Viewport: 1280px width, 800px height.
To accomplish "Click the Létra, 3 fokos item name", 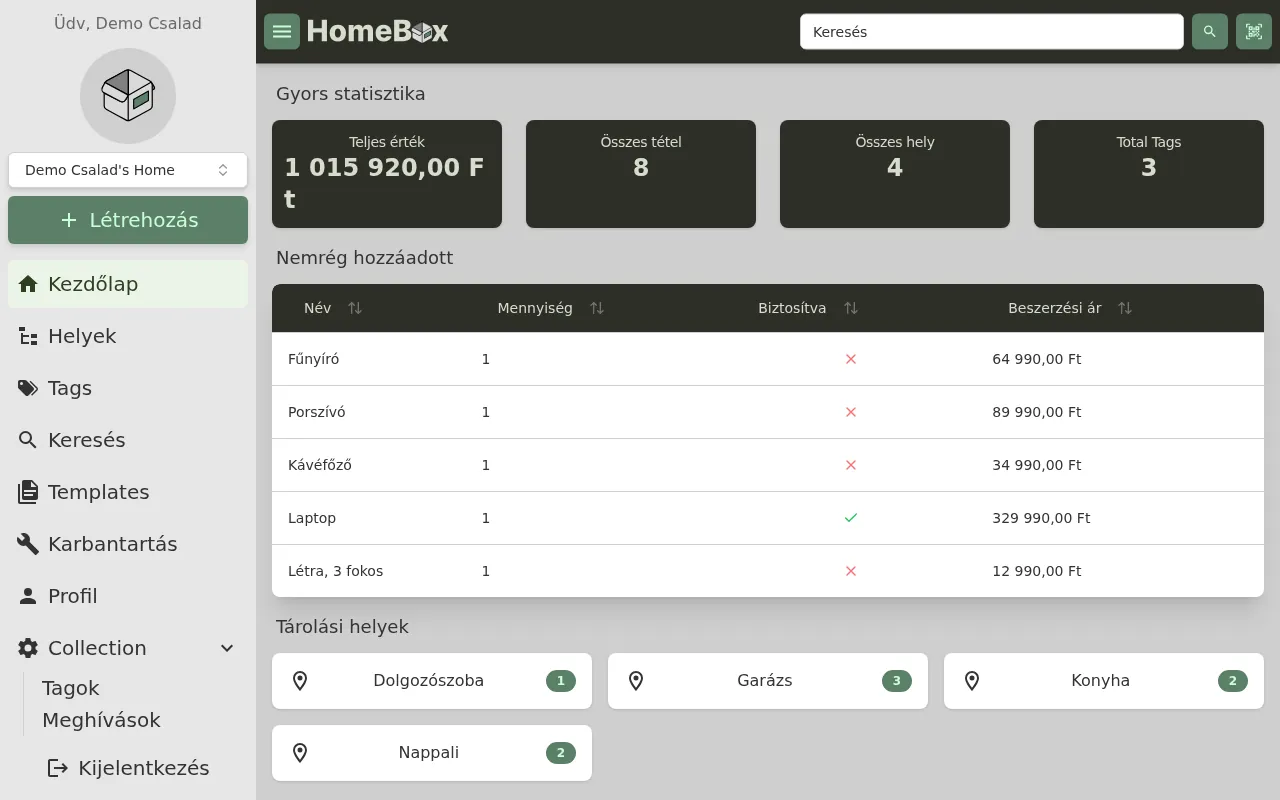I will tap(336, 571).
